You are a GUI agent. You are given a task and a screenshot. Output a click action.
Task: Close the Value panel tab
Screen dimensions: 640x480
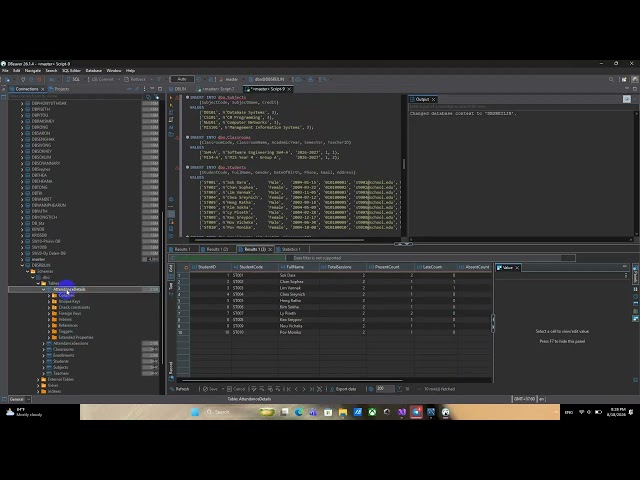pyautogui.click(x=517, y=268)
